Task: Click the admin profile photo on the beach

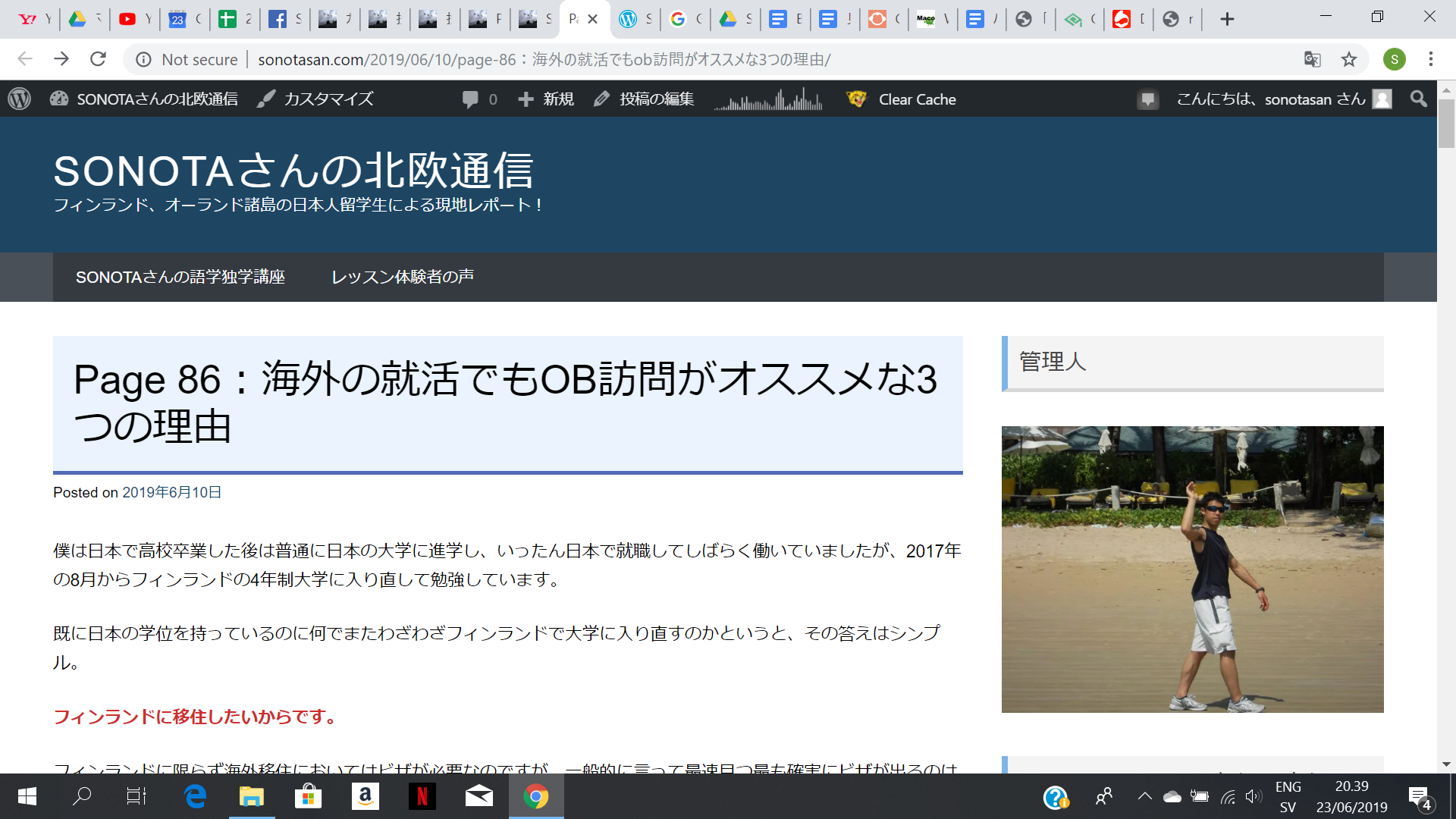Action: pos(1192,569)
